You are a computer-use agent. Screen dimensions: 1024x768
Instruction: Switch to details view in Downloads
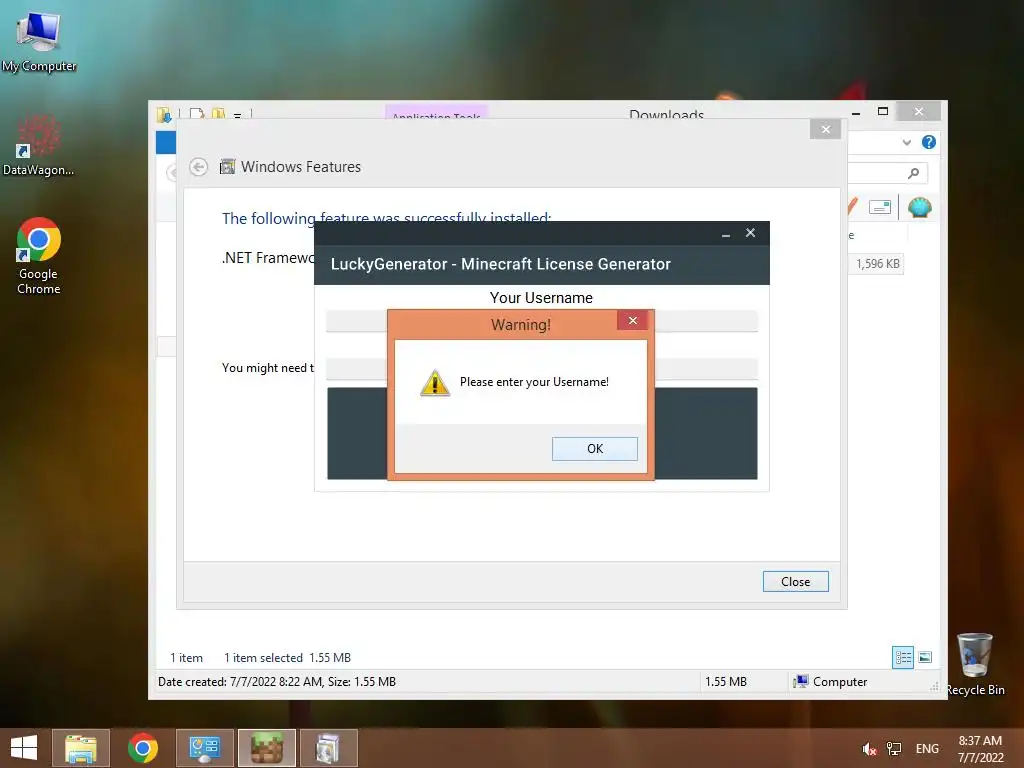click(903, 657)
